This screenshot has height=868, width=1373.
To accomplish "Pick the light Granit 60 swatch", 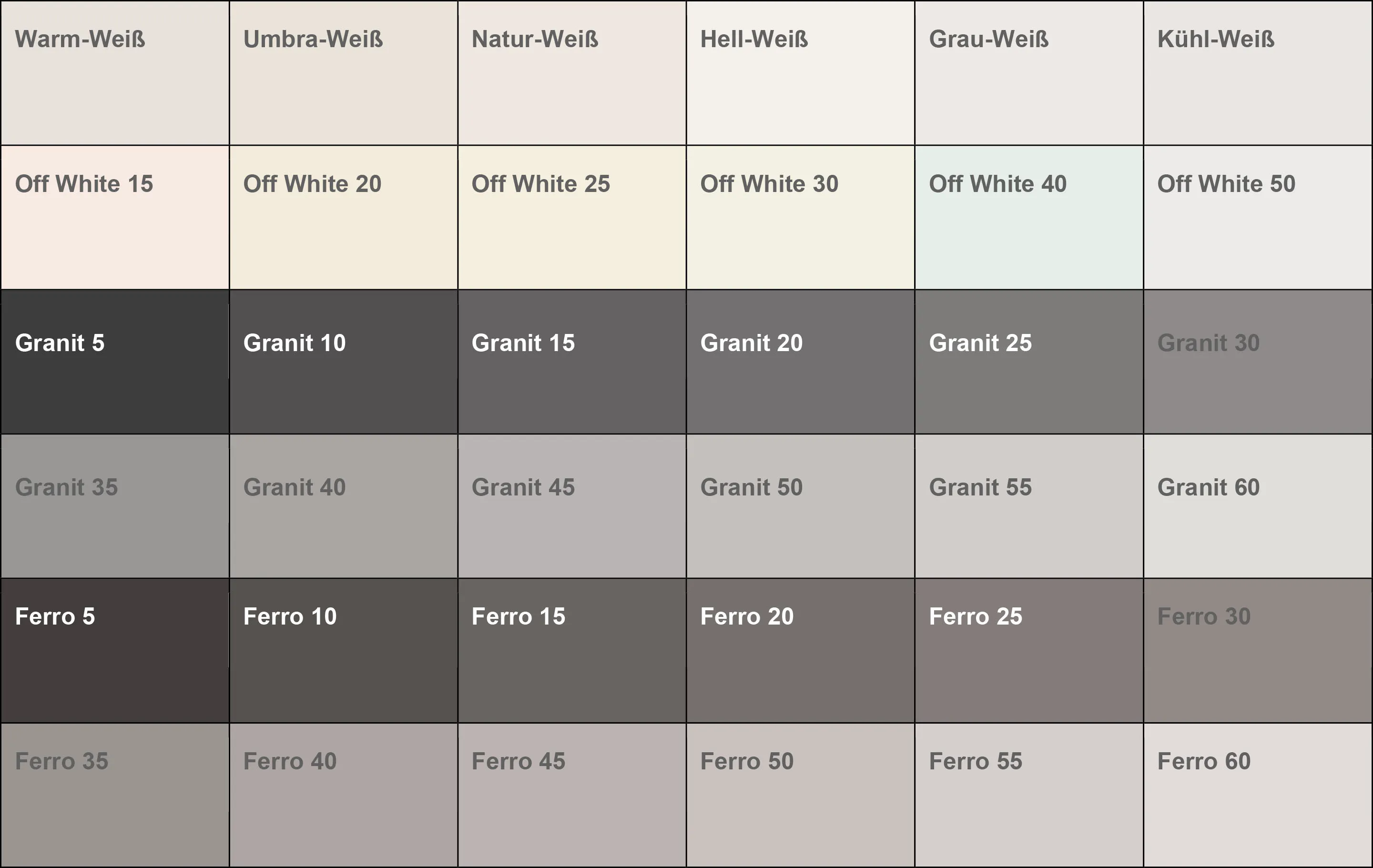I will coord(1258,506).
